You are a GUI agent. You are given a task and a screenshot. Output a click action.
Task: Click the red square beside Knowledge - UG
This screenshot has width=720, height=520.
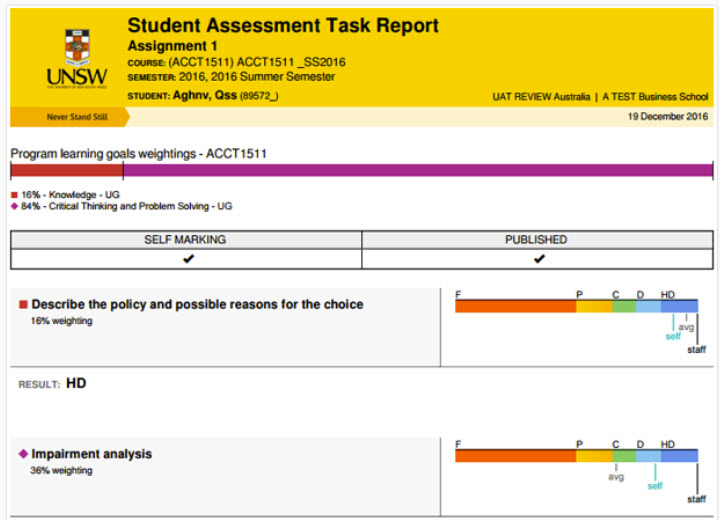point(14,195)
